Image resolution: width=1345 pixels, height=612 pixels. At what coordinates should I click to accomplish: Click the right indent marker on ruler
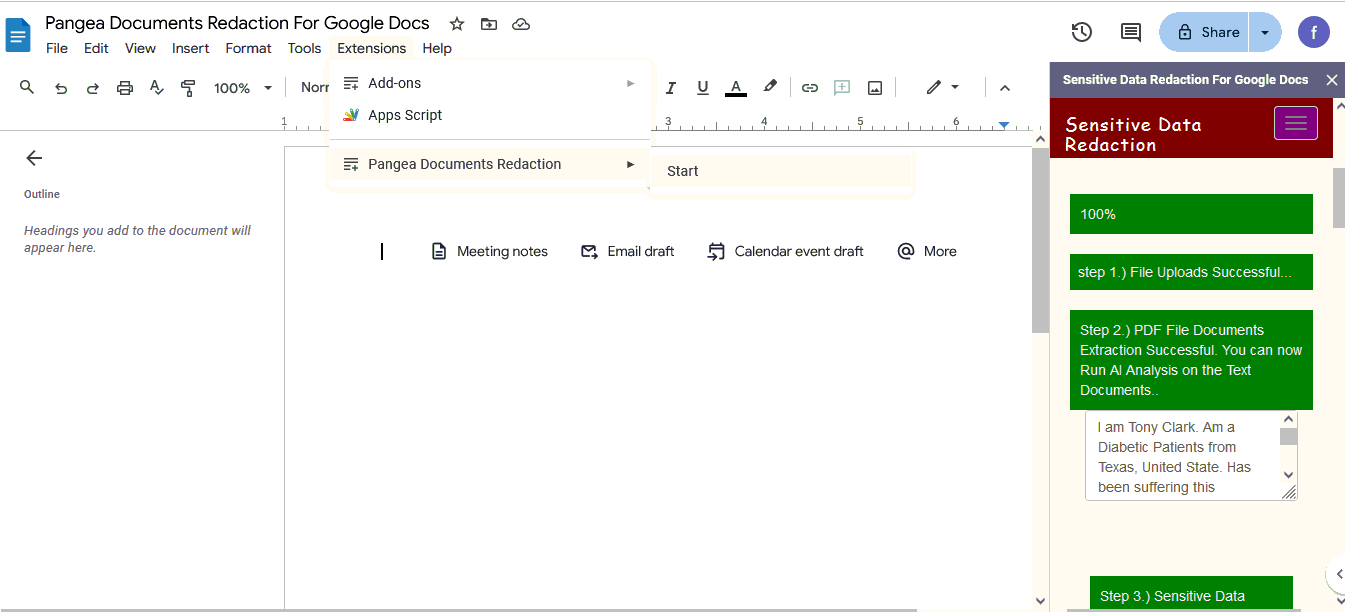[1004, 125]
